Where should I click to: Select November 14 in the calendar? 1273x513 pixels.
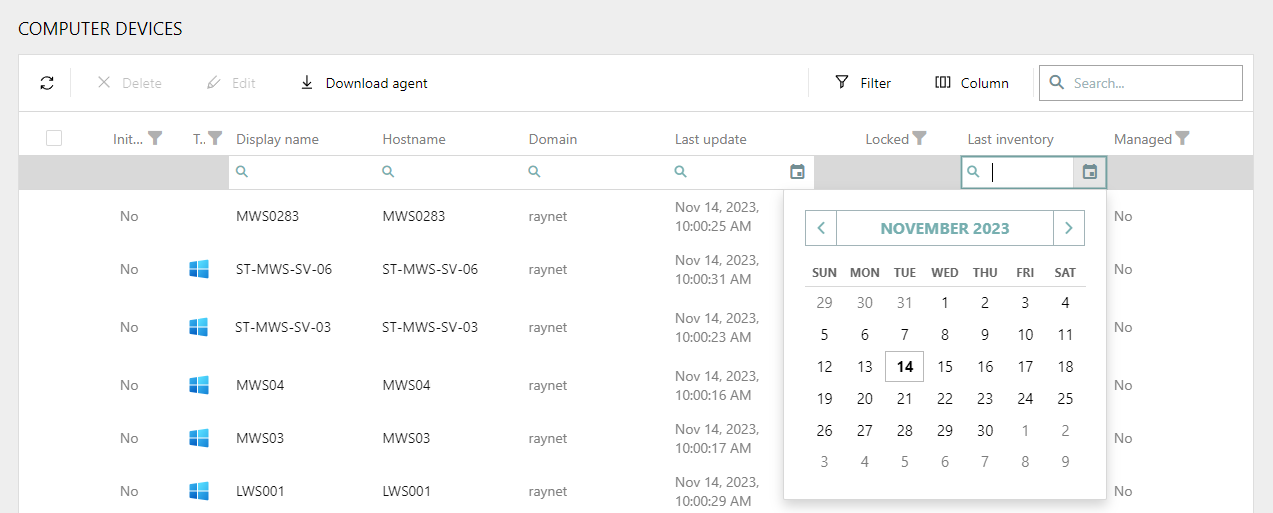click(904, 367)
